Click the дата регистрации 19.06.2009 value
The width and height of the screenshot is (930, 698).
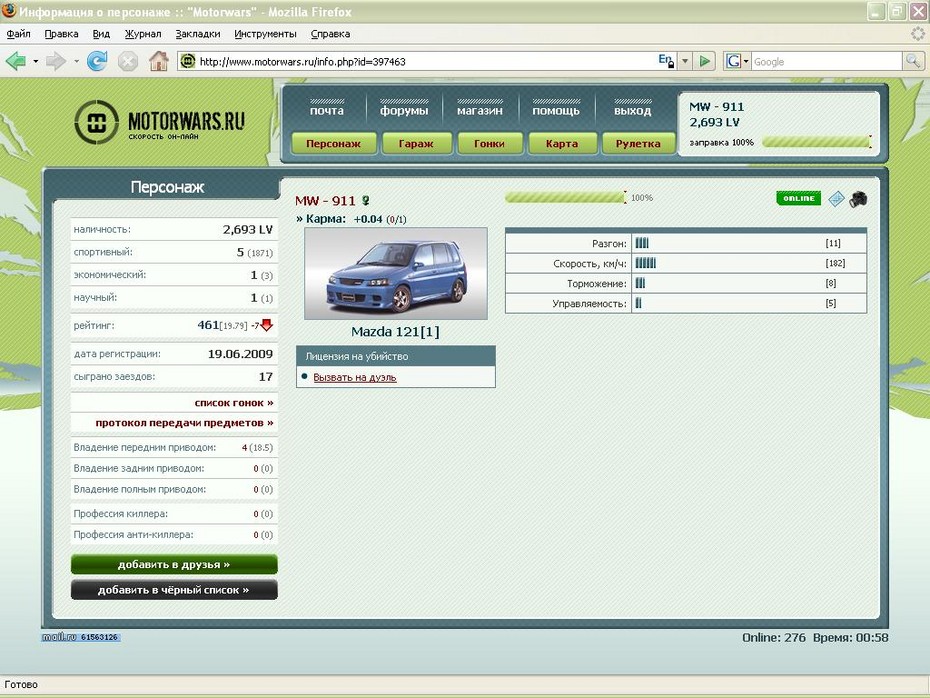pos(240,354)
